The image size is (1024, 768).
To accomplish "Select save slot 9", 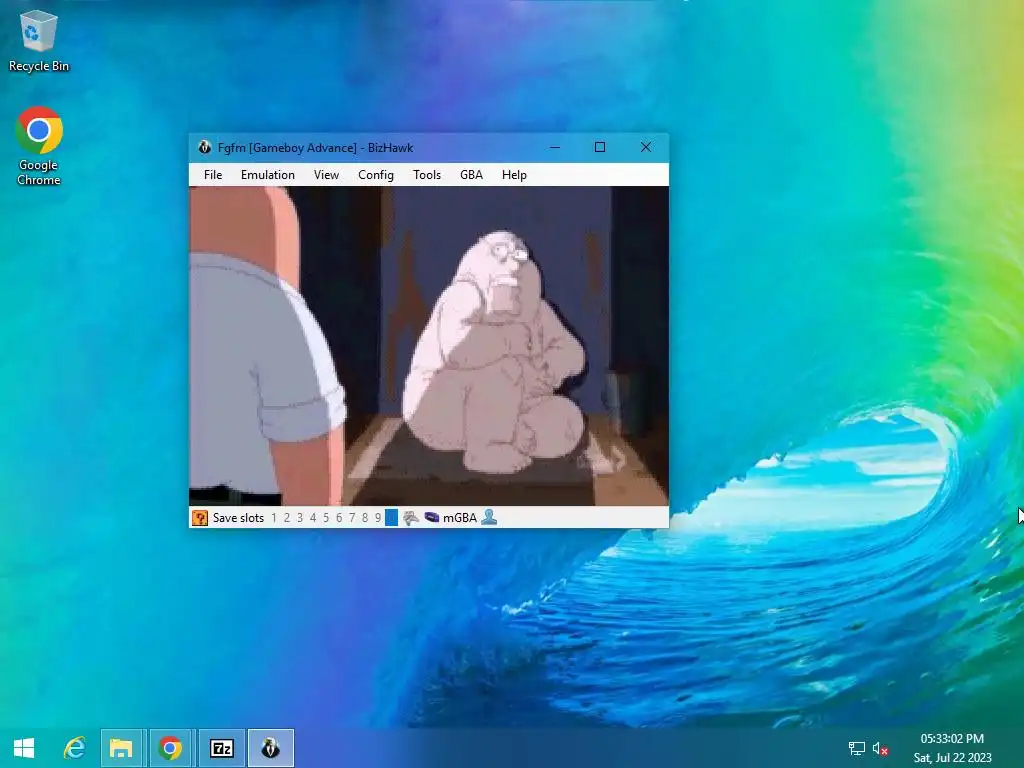I will pyautogui.click(x=378, y=518).
